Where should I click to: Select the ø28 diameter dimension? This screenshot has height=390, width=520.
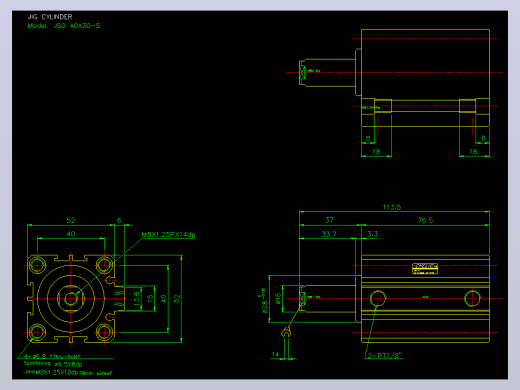[x=264, y=302]
